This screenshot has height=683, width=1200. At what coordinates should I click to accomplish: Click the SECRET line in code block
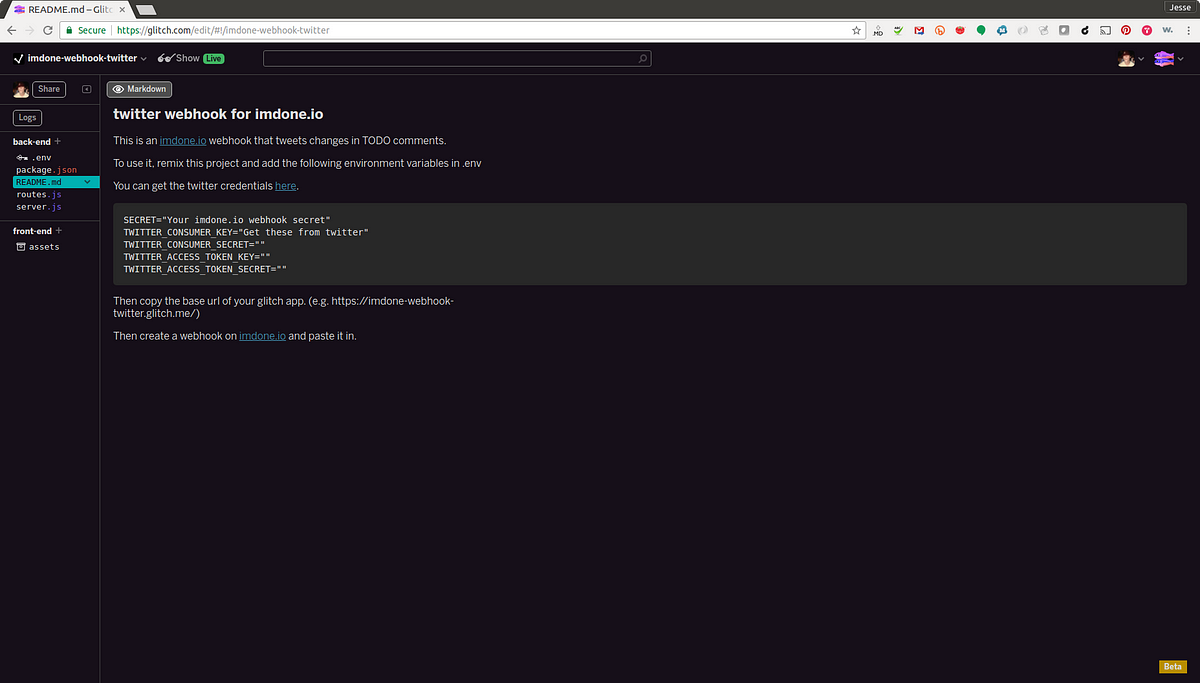(227, 219)
